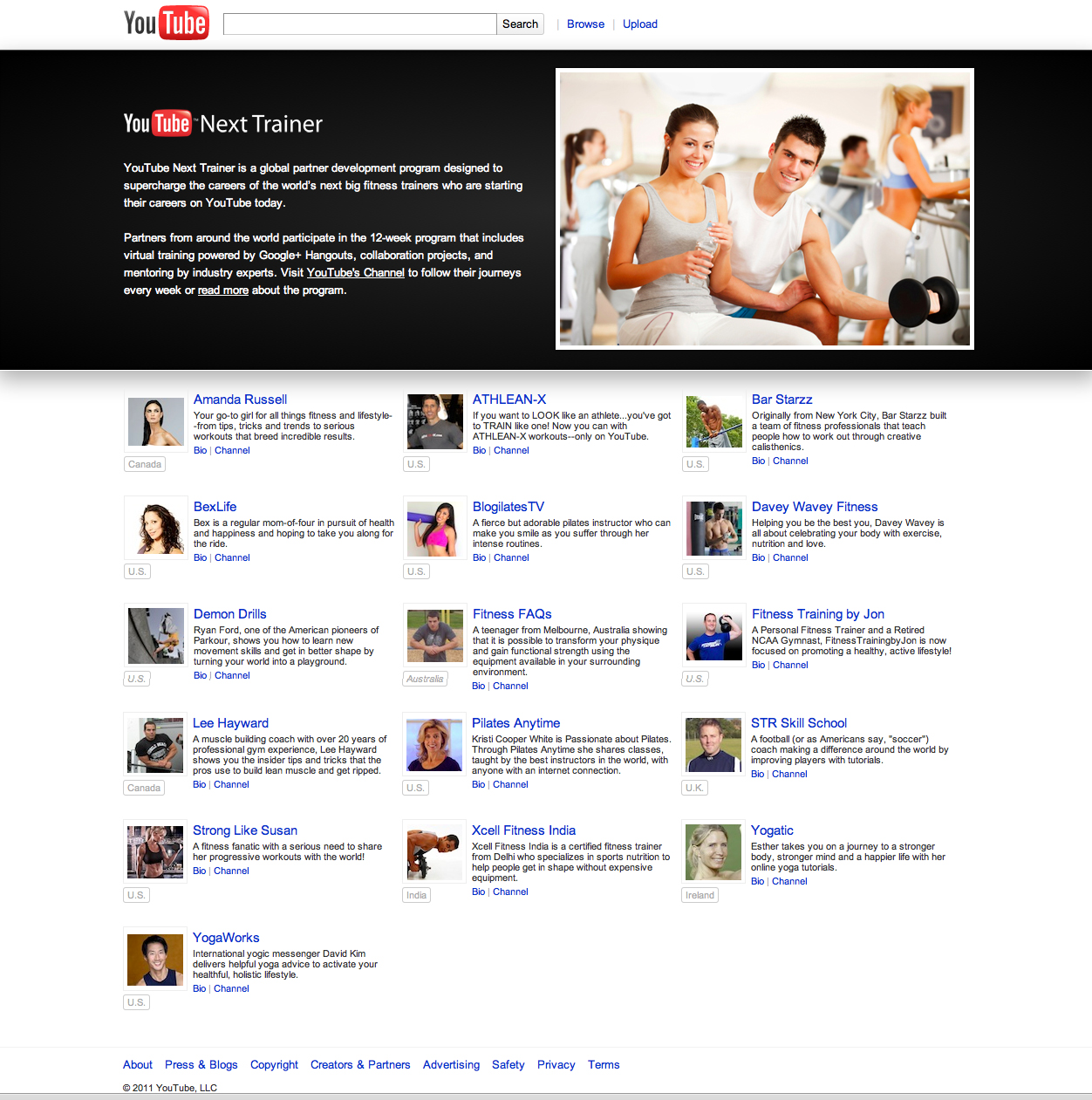Click the Australia tag under Fitness FAQs
Viewport: 1092px width, 1100px height.
click(425, 679)
